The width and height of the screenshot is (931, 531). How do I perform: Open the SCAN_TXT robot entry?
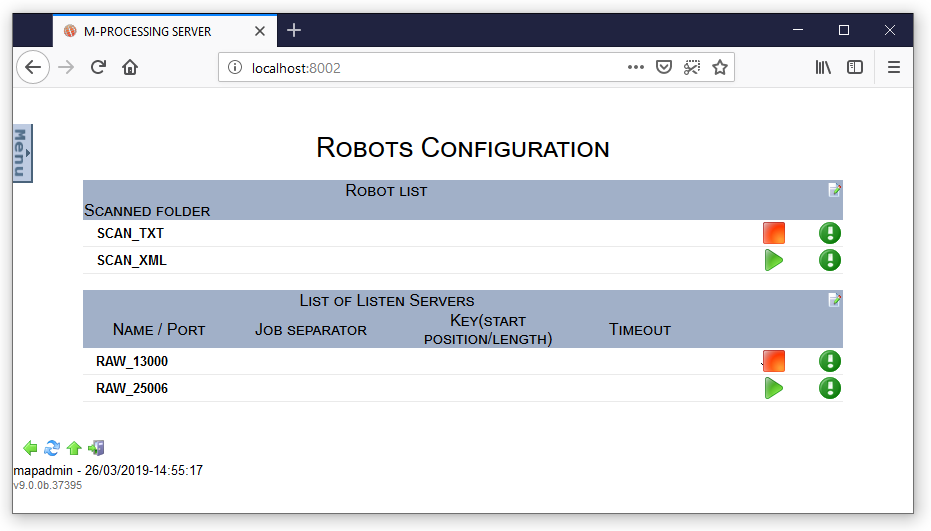point(130,233)
